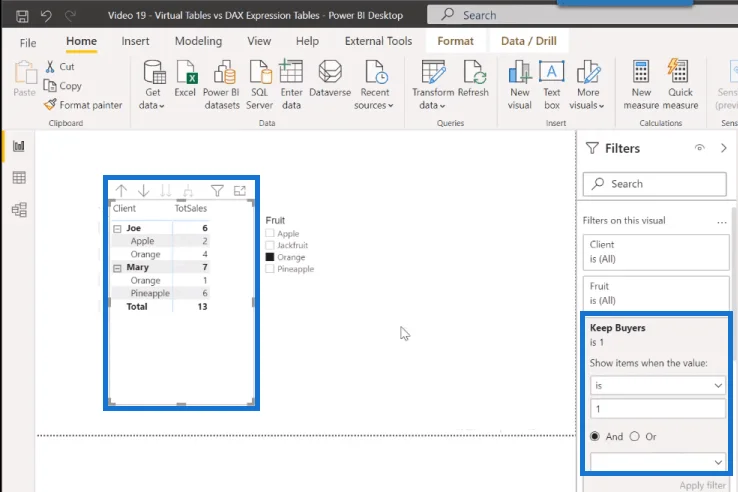738x492 pixels.
Task: Connect to SQL Server
Action: (259, 85)
